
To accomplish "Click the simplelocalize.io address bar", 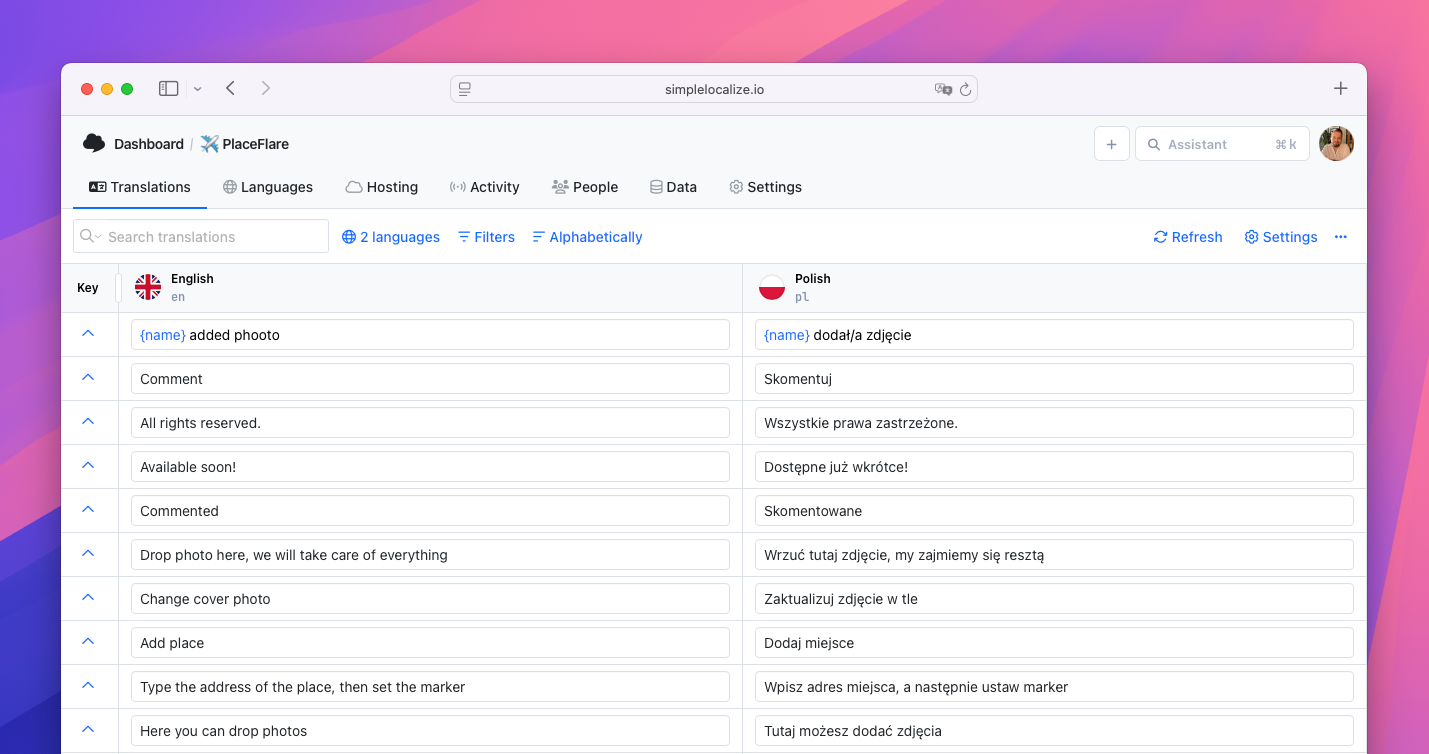I will pyautogui.click(x=714, y=89).
